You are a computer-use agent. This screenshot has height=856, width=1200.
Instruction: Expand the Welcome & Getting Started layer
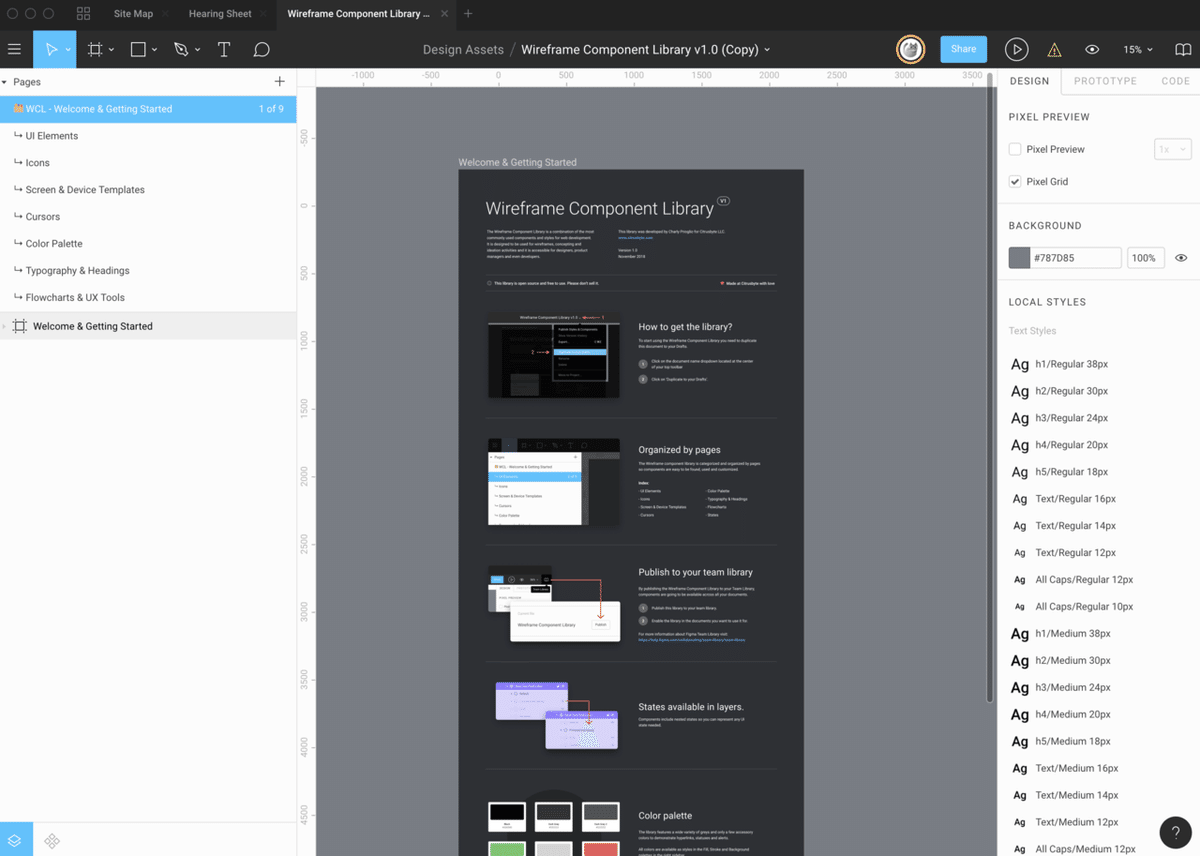pos(4,326)
